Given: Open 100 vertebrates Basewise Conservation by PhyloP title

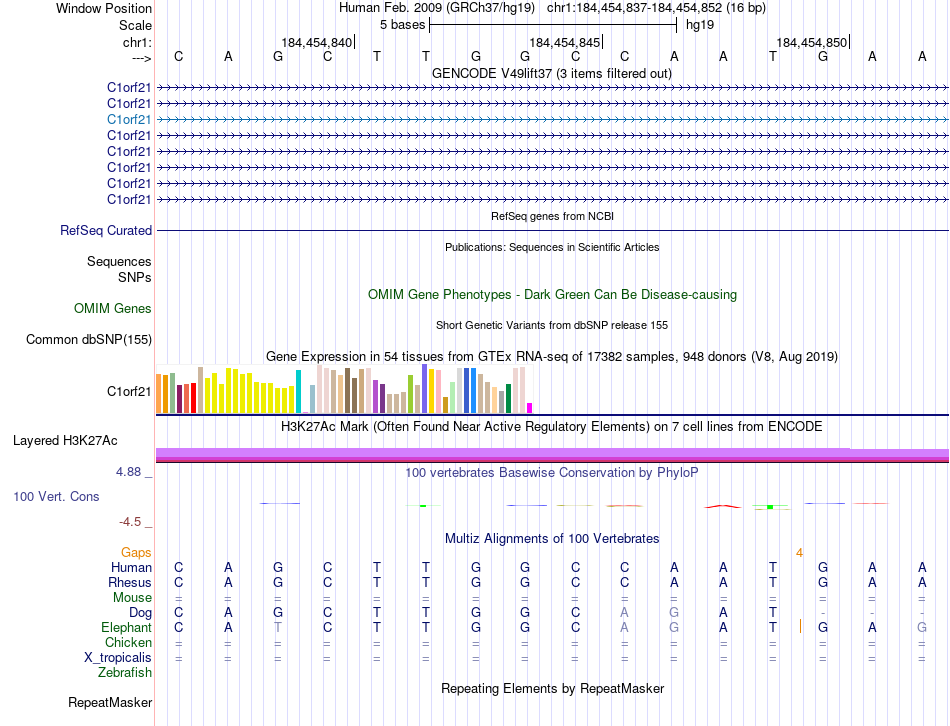Looking at the screenshot, I should click(552, 473).
